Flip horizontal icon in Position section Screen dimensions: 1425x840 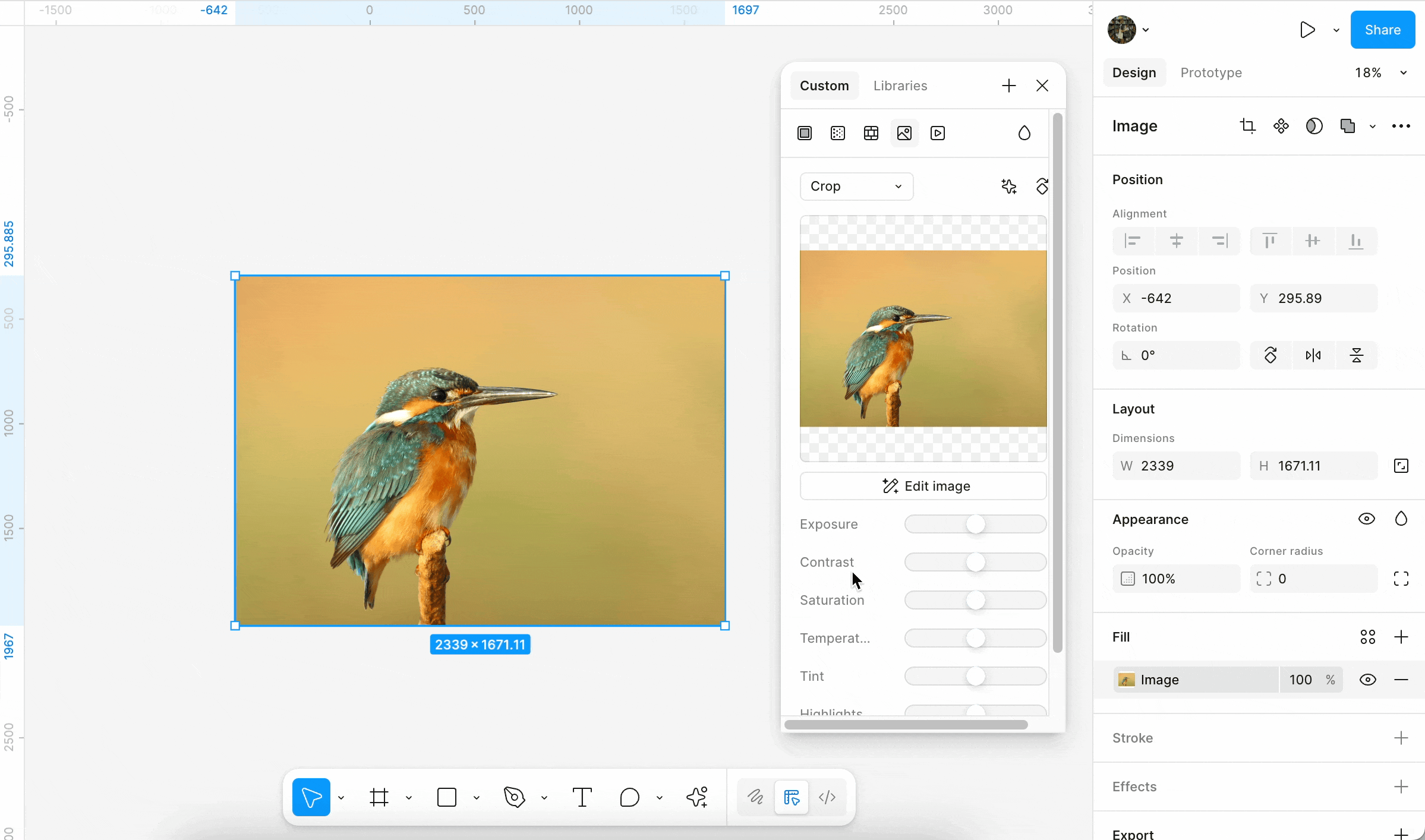click(x=1313, y=355)
